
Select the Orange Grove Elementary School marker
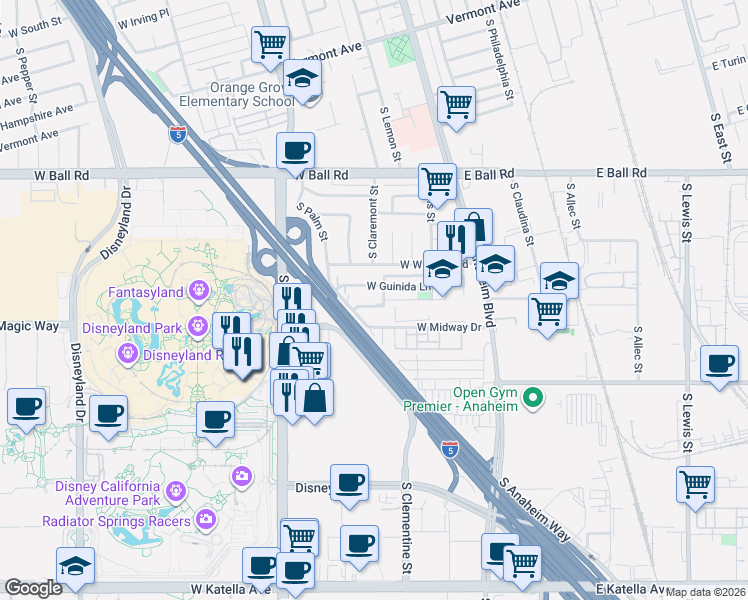pos(302,80)
